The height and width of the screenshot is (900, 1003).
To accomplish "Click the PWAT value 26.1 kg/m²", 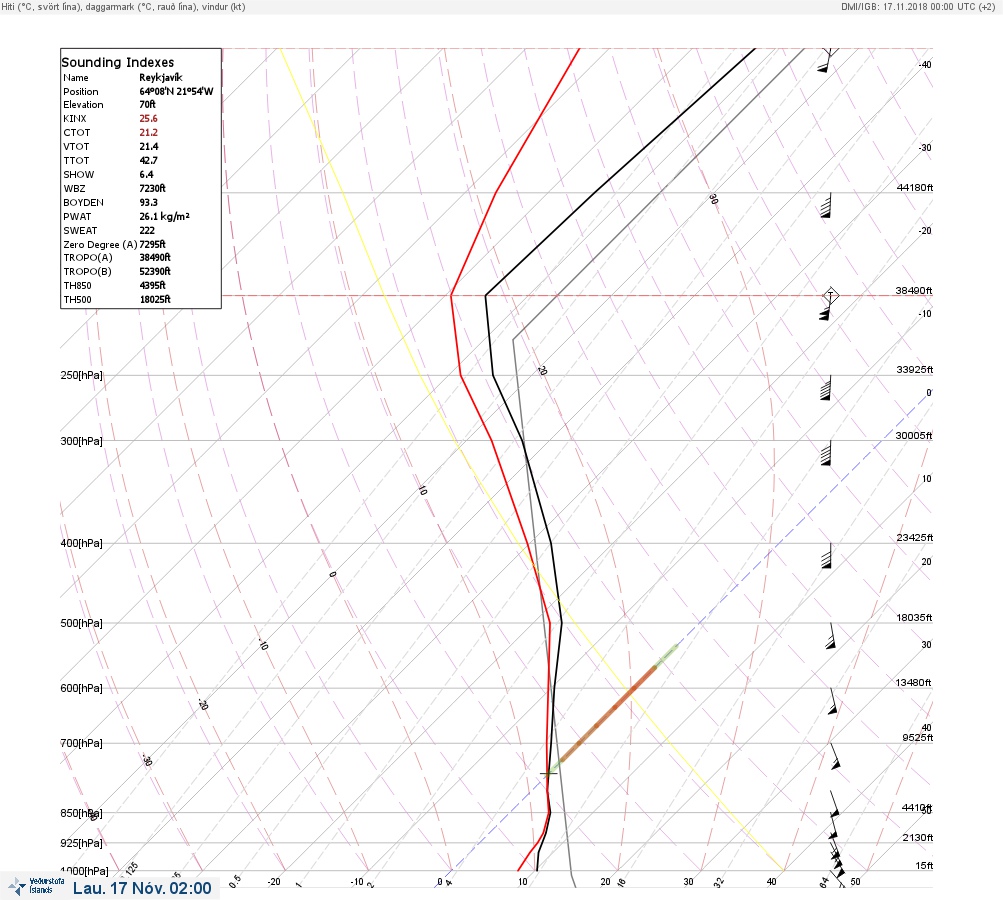I will (164, 216).
